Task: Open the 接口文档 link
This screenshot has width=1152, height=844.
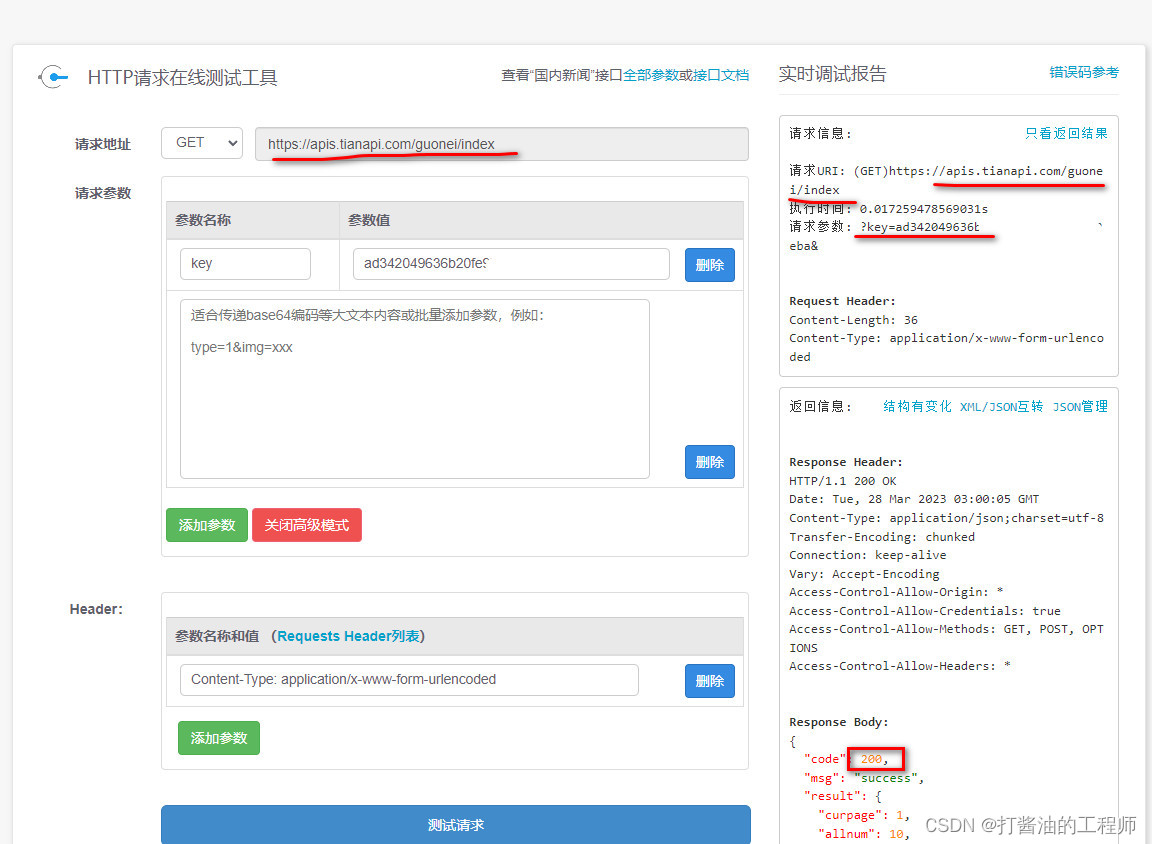Action: (x=724, y=74)
